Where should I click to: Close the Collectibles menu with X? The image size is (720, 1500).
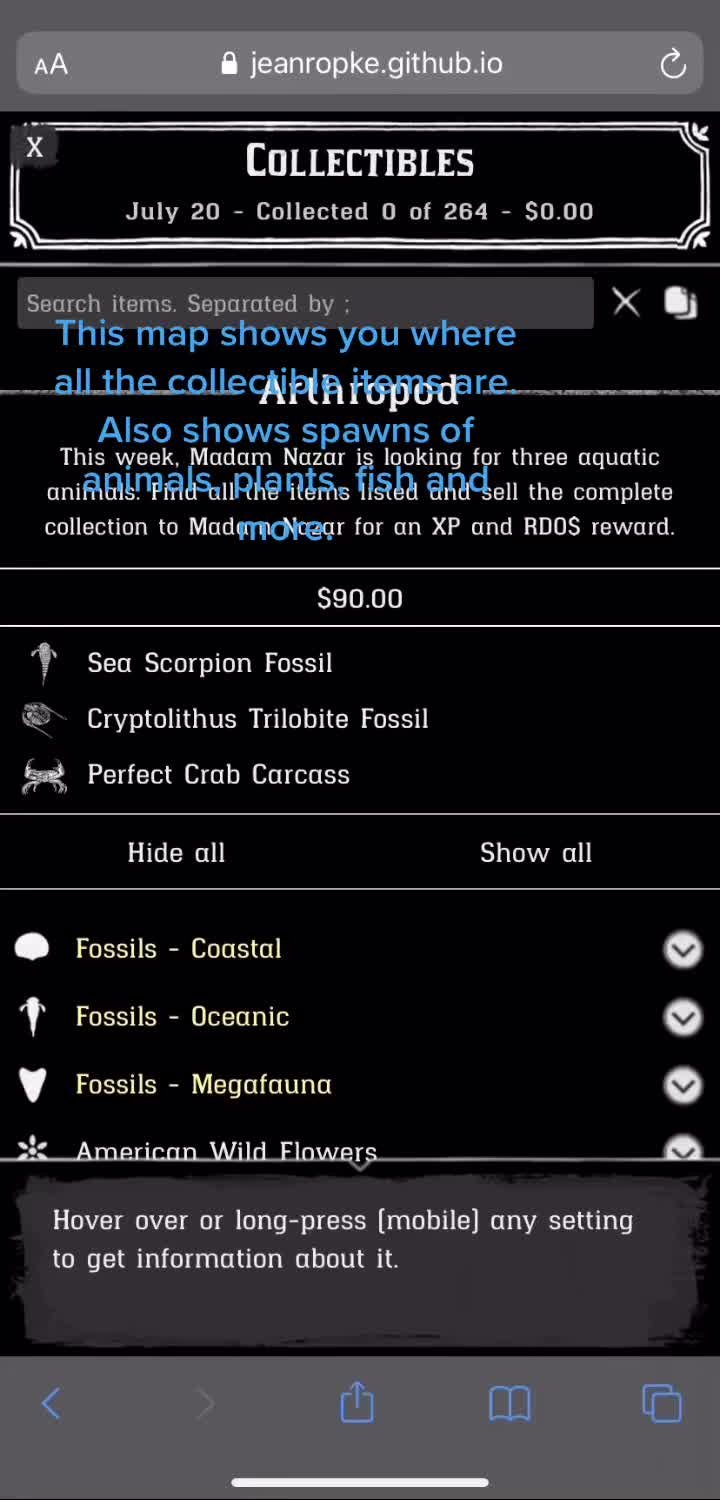pos(35,148)
